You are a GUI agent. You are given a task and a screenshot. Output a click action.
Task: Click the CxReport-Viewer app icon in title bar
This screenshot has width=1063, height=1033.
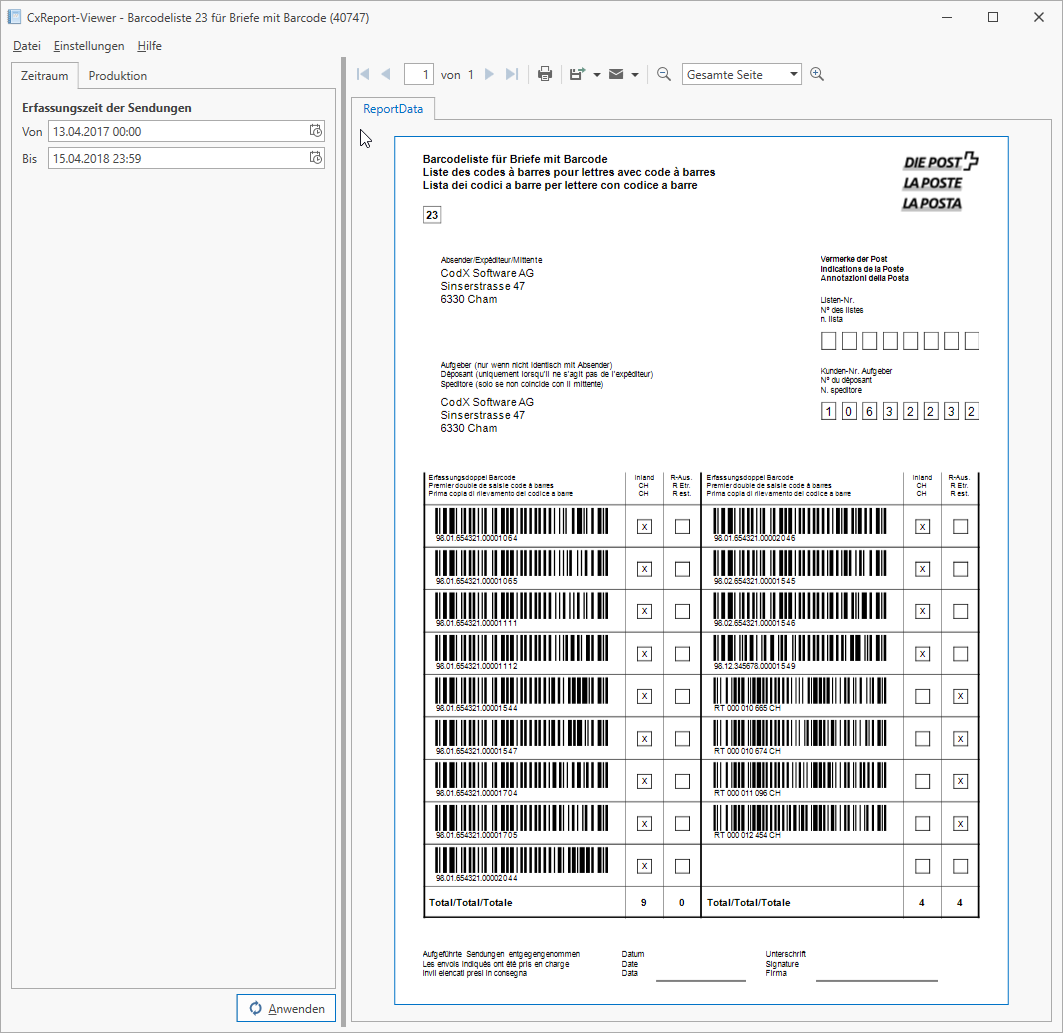(x=14, y=17)
